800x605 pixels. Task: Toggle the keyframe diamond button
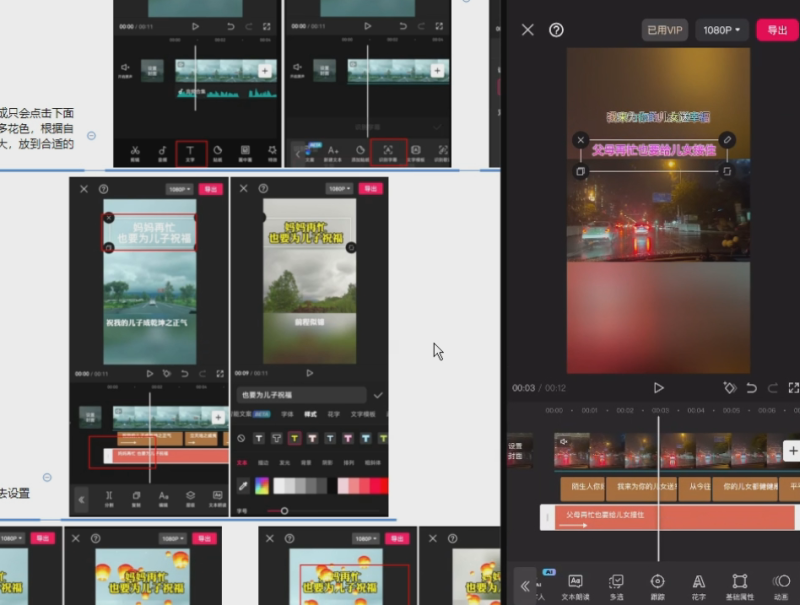click(x=730, y=388)
